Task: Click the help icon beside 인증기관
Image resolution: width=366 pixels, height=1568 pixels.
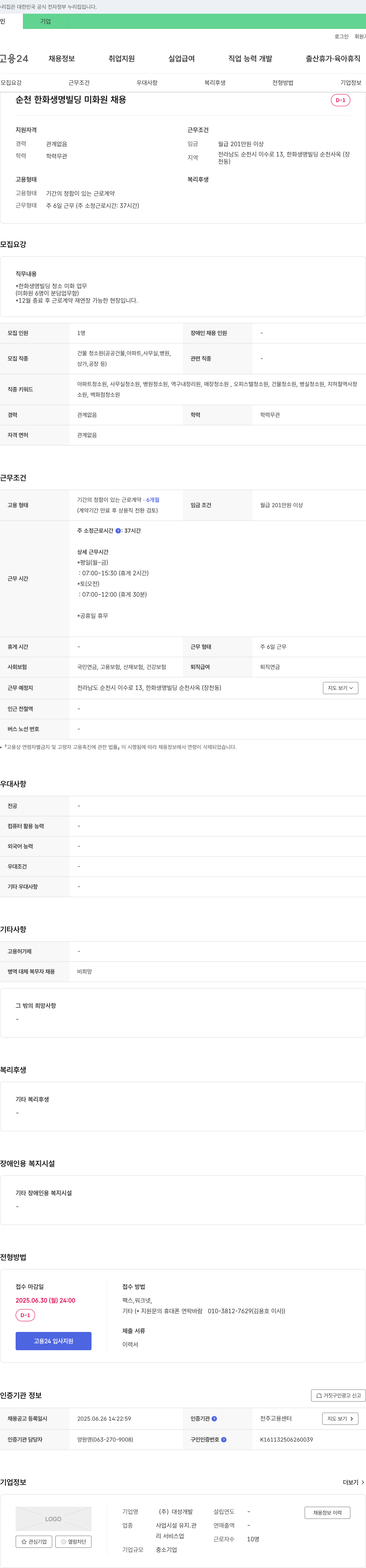Action: (214, 1418)
